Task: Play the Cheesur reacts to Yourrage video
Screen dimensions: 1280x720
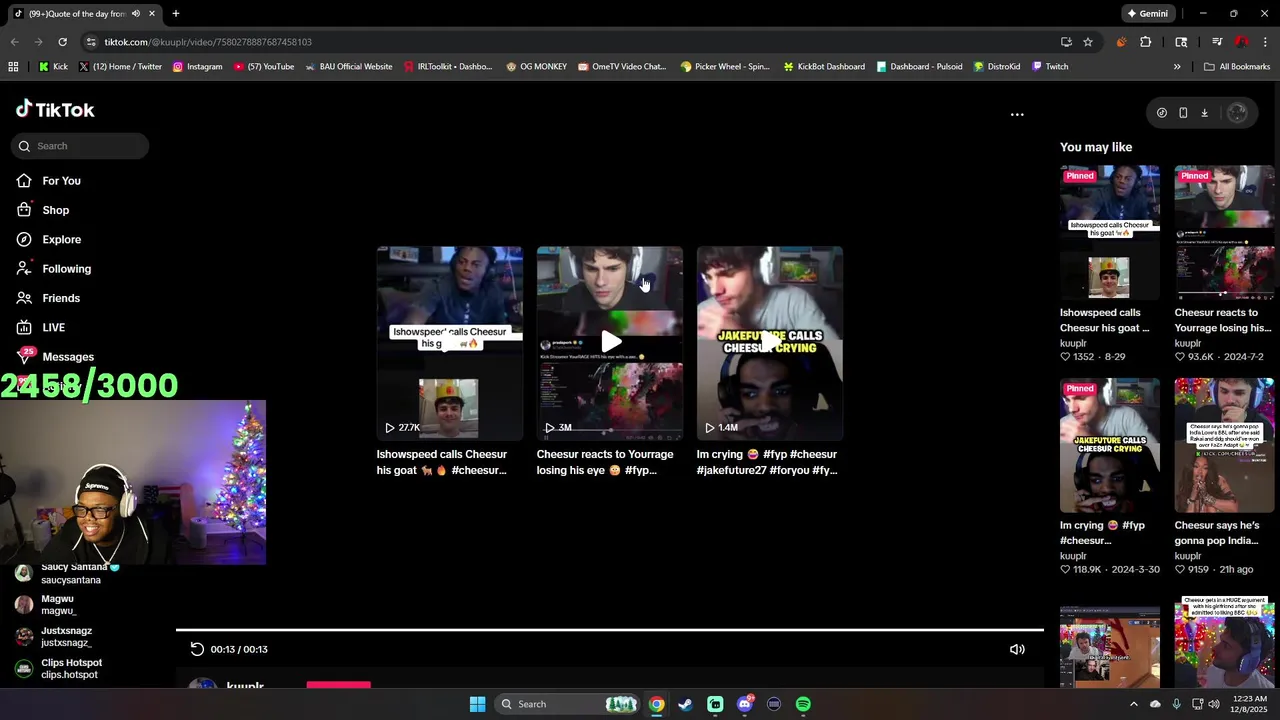Action: [609, 343]
